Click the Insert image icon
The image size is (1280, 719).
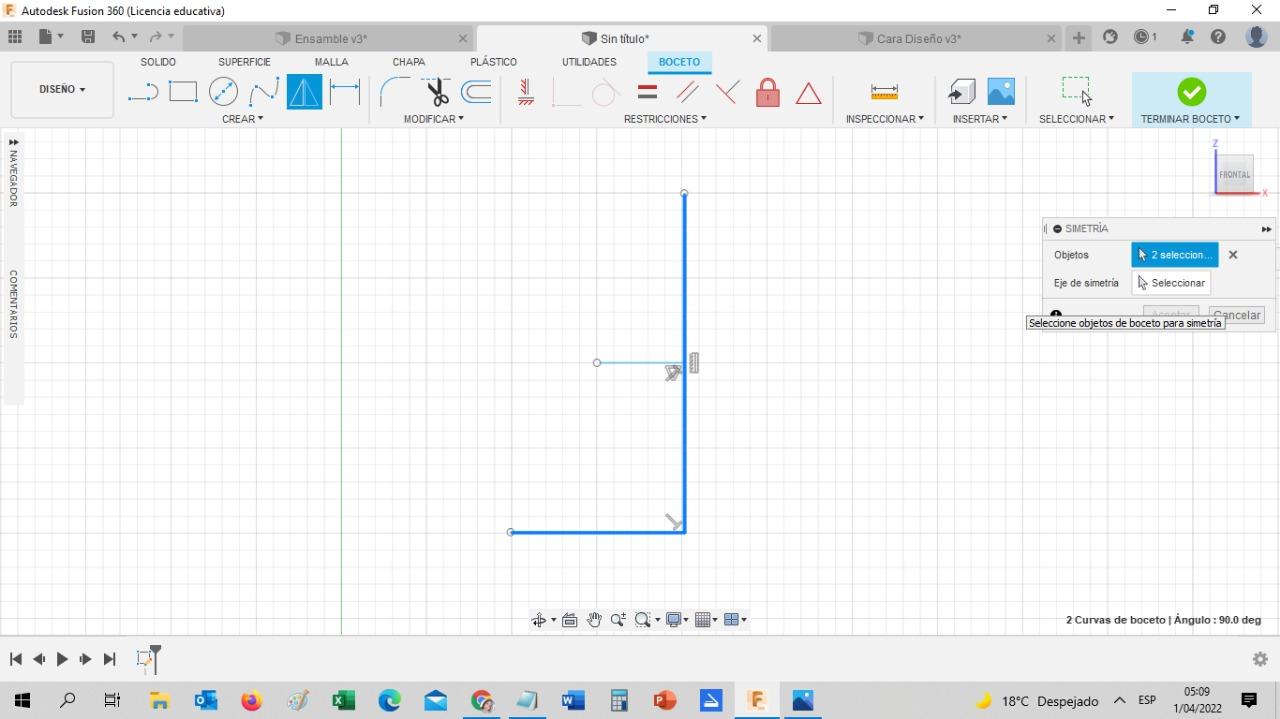point(1001,92)
